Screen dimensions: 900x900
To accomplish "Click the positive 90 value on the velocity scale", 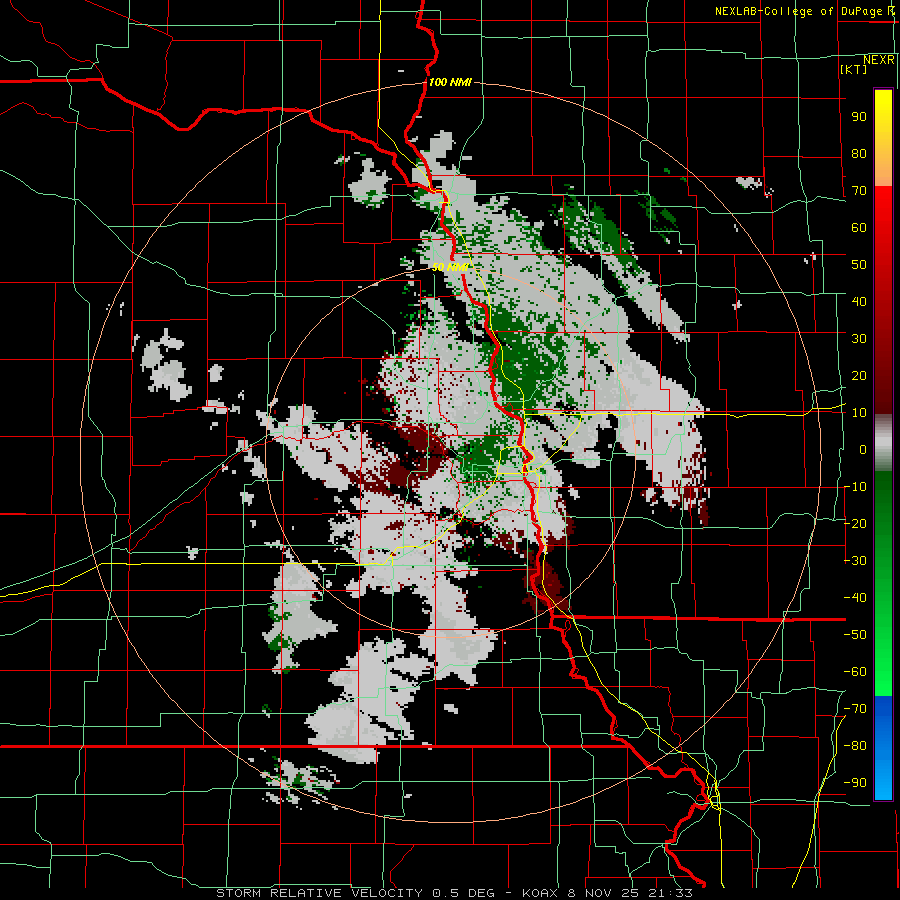I will point(859,117).
